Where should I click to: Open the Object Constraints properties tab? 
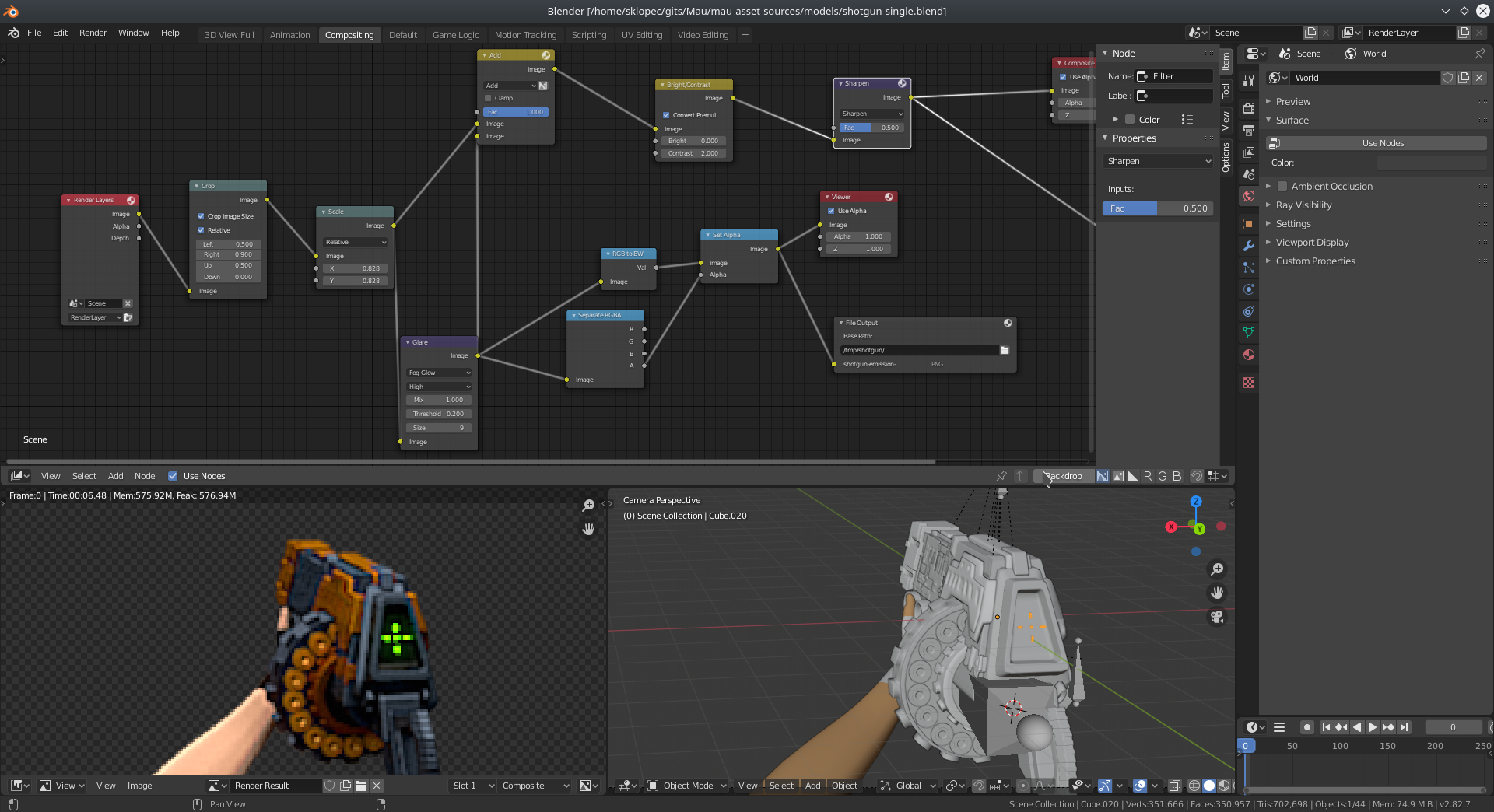(1249, 311)
